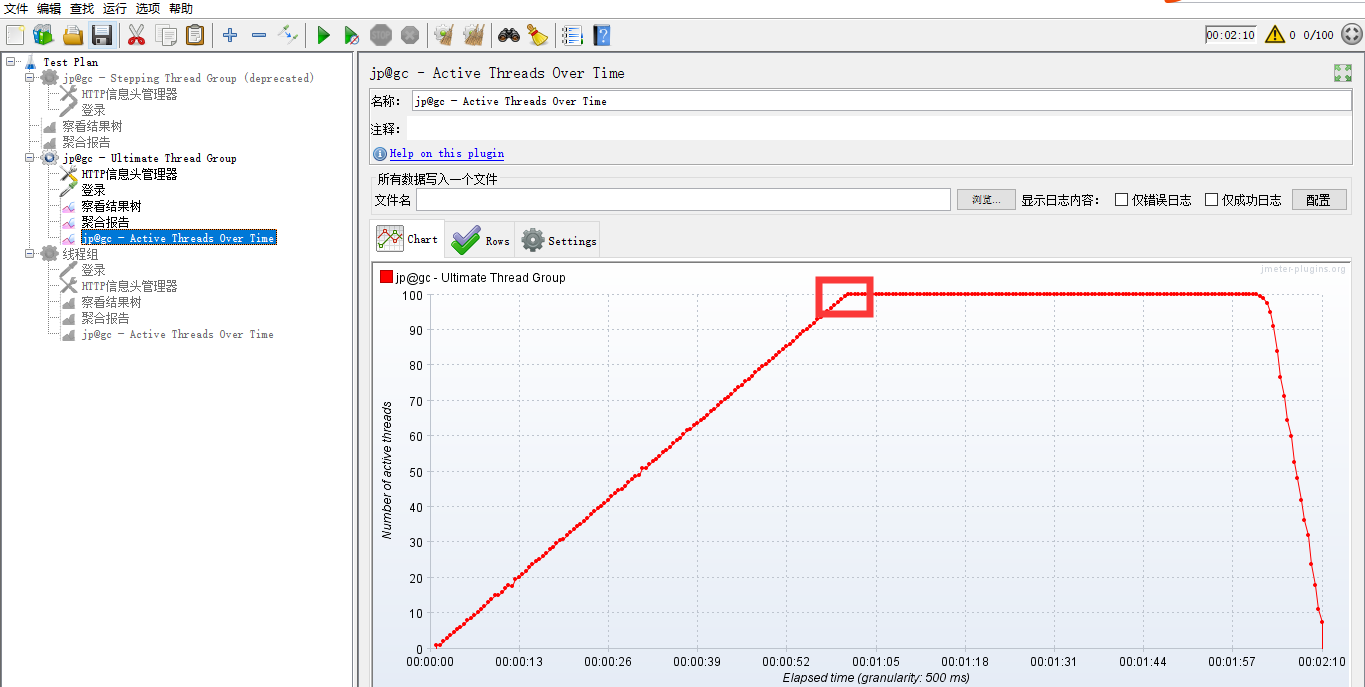Select jp@gc - Stepping Thread Group (deprecated)
The image size is (1365, 687).
[188, 78]
